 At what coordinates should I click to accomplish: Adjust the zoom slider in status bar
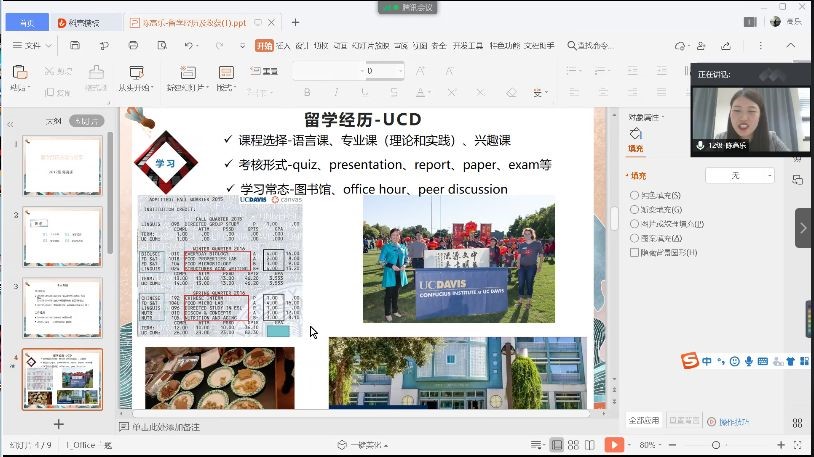(x=715, y=444)
